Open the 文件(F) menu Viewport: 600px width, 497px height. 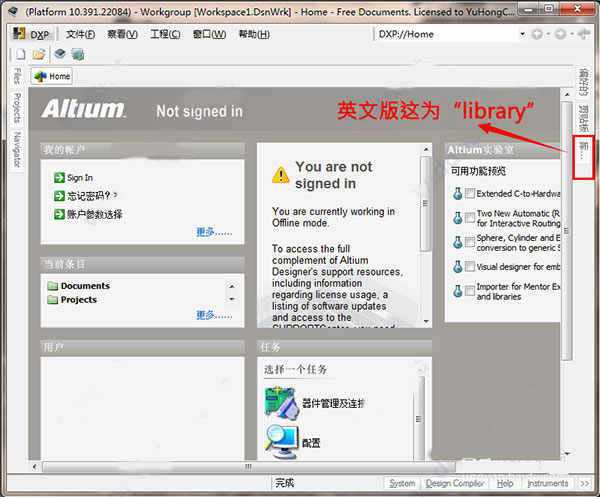(x=80, y=34)
